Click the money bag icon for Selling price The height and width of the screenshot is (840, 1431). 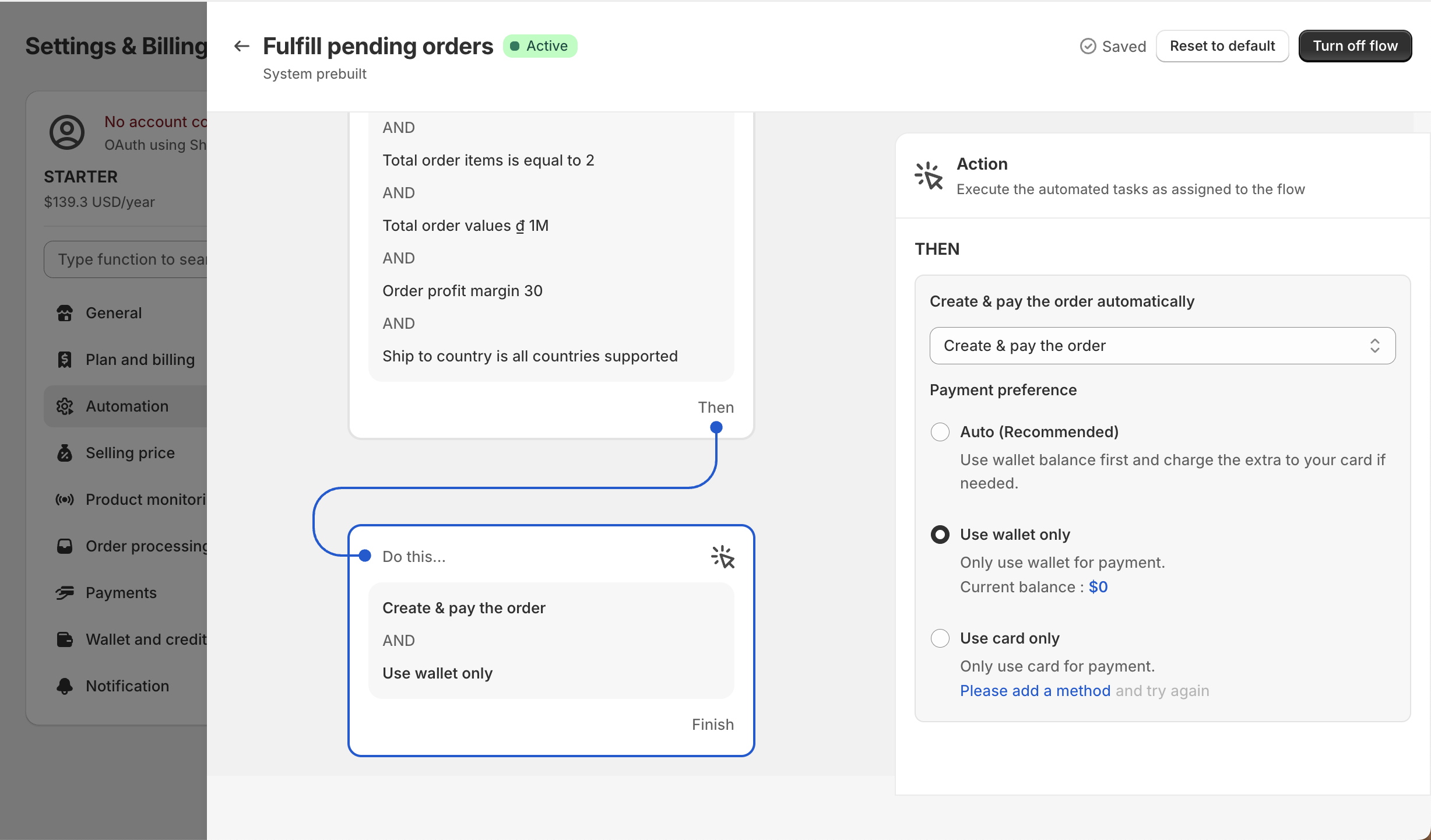click(x=65, y=453)
